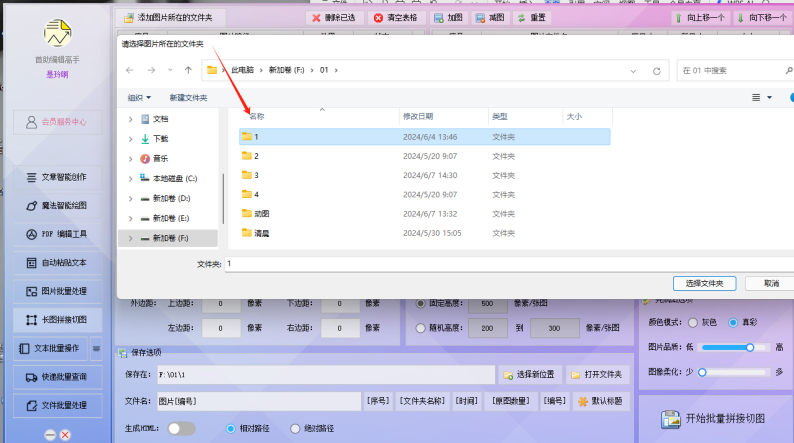This screenshot has height=443, width=794.
Task: Open 文章智能创作 in the sidebar
Action: pyautogui.click(x=58, y=177)
